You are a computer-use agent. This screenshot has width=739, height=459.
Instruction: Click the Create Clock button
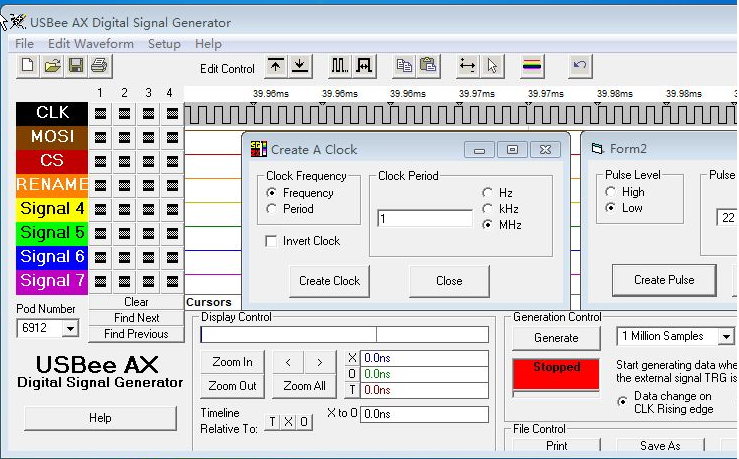click(329, 281)
